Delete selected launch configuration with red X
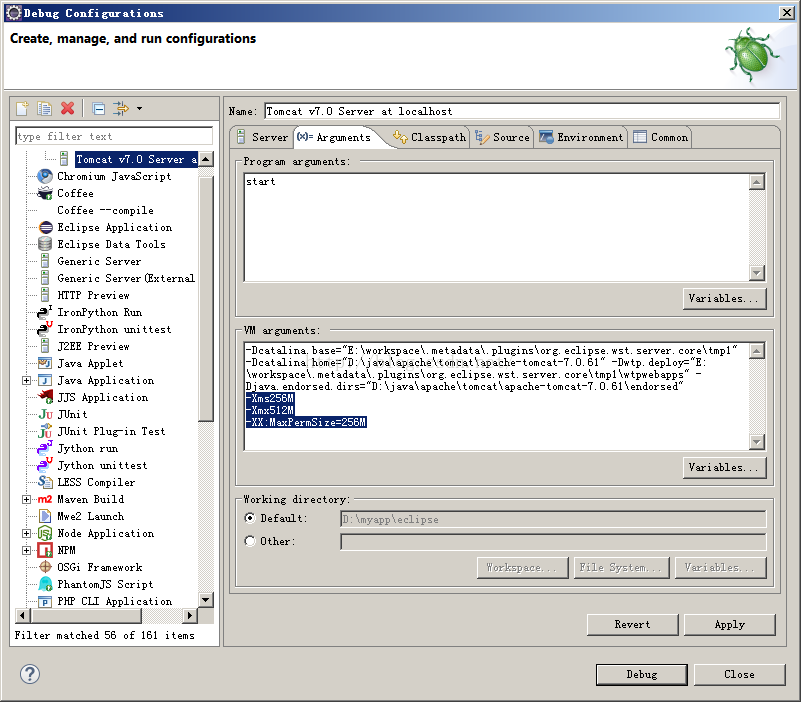This screenshot has height=702, width=801. (67, 108)
